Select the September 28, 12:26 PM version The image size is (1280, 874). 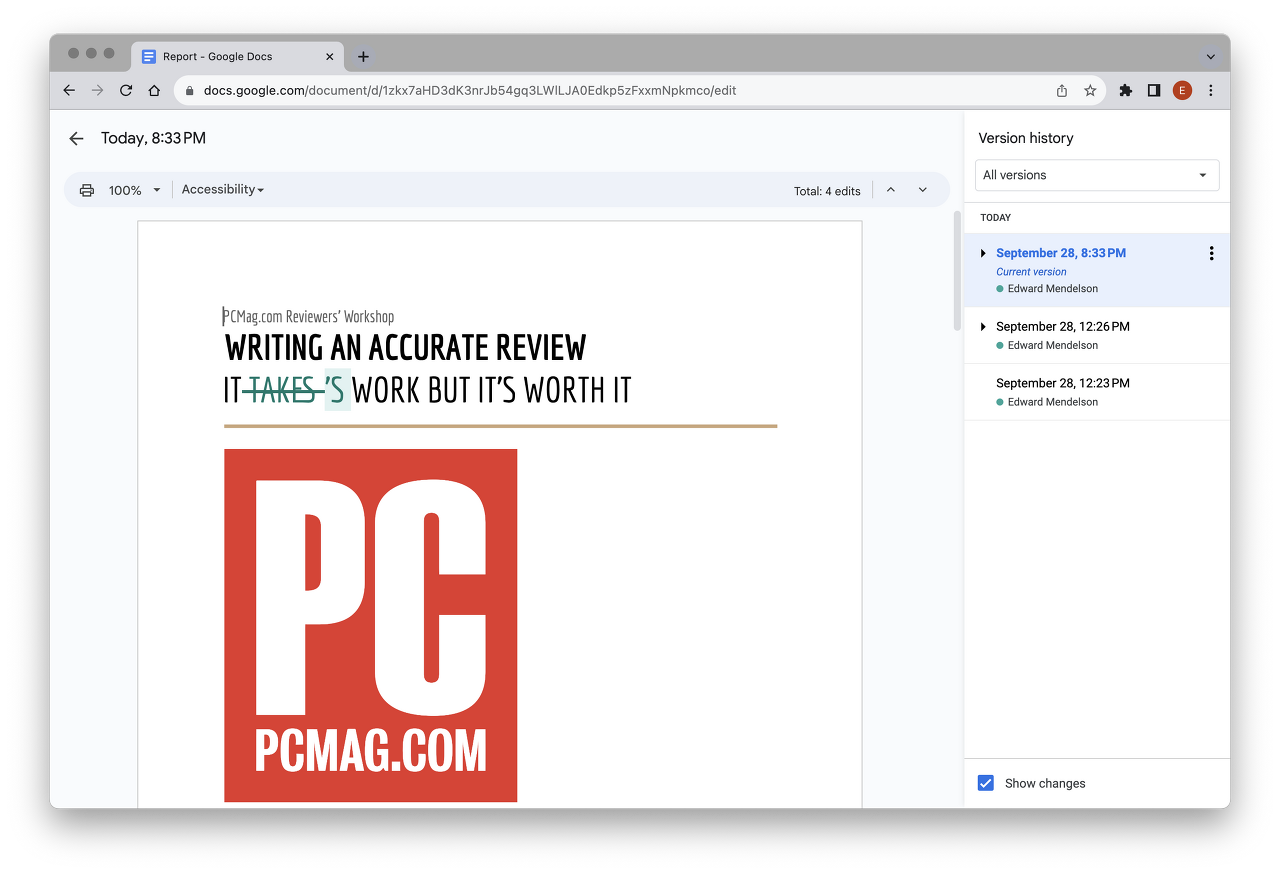(1097, 335)
